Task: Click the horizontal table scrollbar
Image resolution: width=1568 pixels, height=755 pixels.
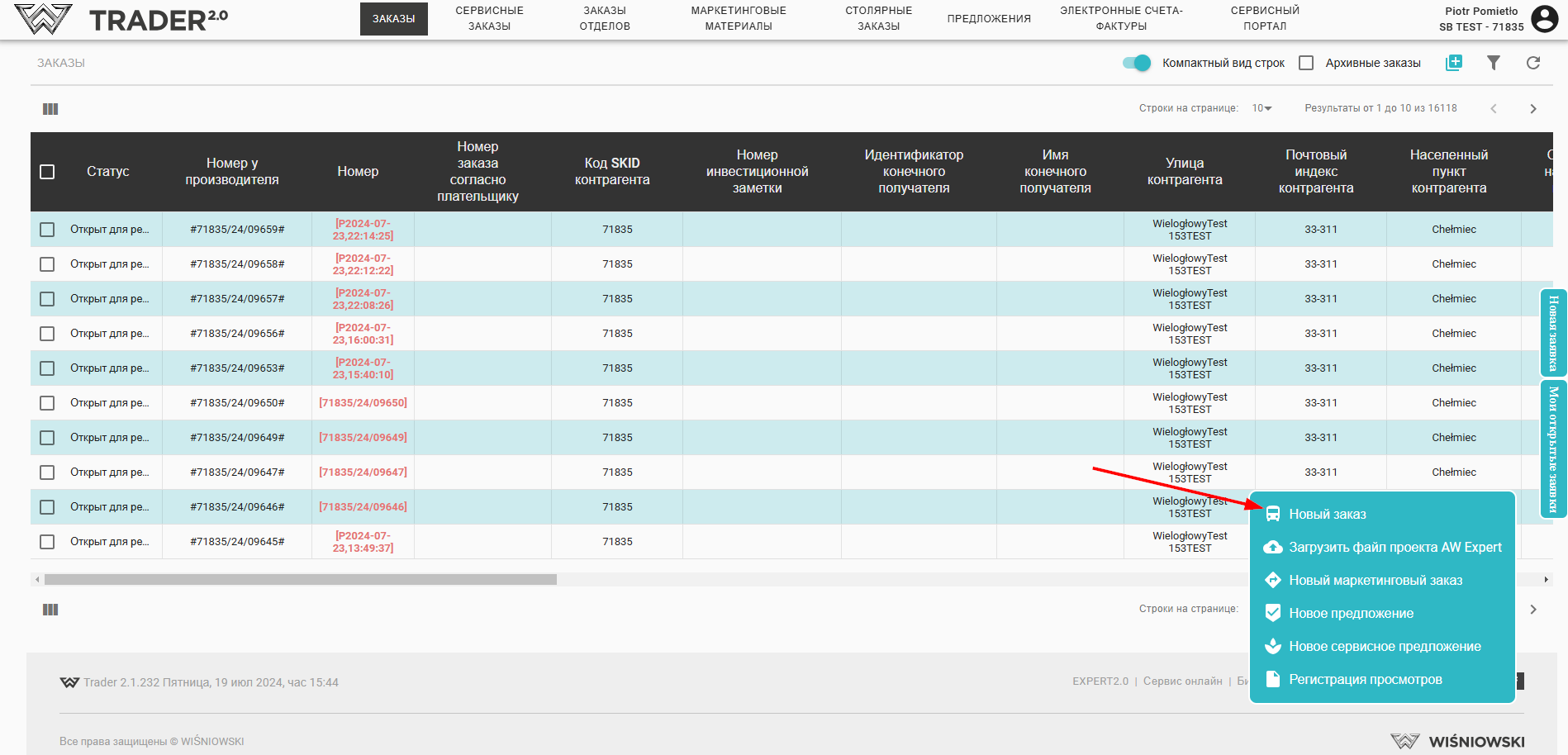Action: tap(301, 580)
